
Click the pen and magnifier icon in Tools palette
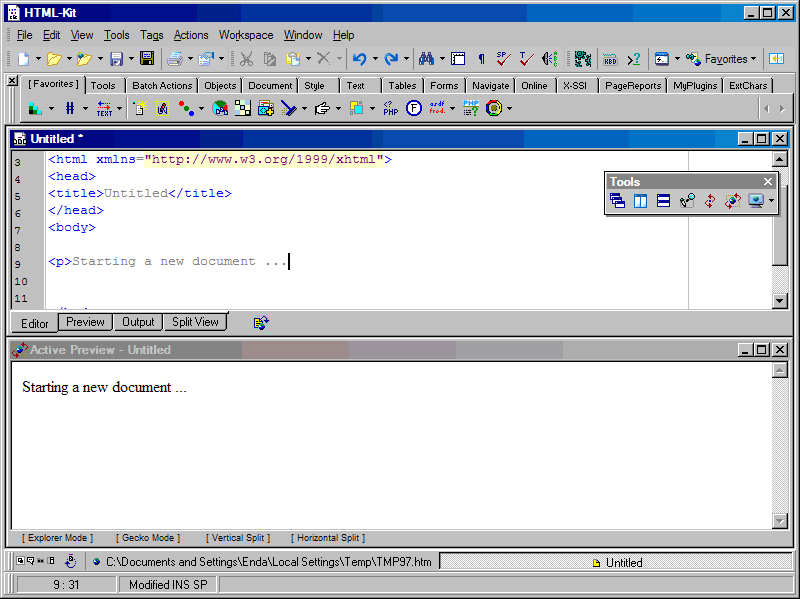(687, 201)
